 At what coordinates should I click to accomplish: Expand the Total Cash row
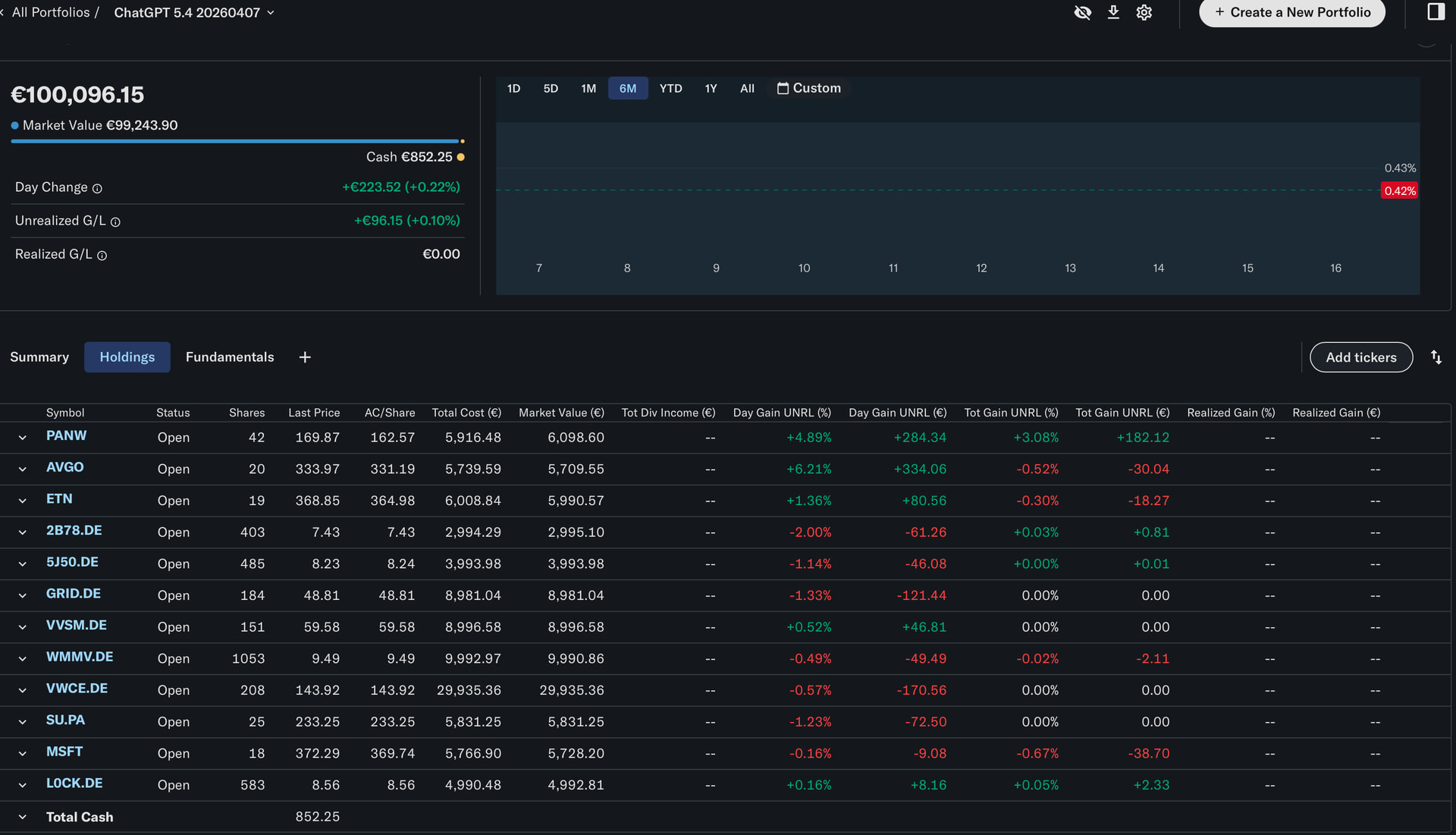[x=22, y=817]
